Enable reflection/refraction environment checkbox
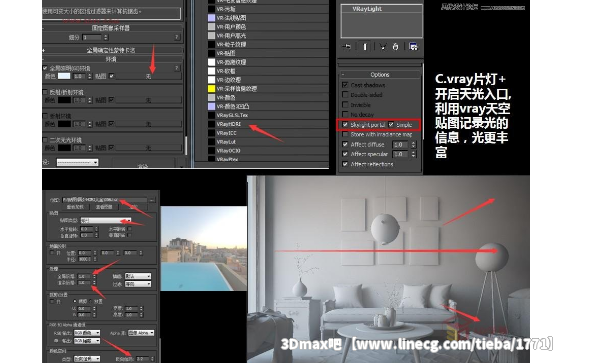The width and height of the screenshot is (593, 363). (45, 92)
